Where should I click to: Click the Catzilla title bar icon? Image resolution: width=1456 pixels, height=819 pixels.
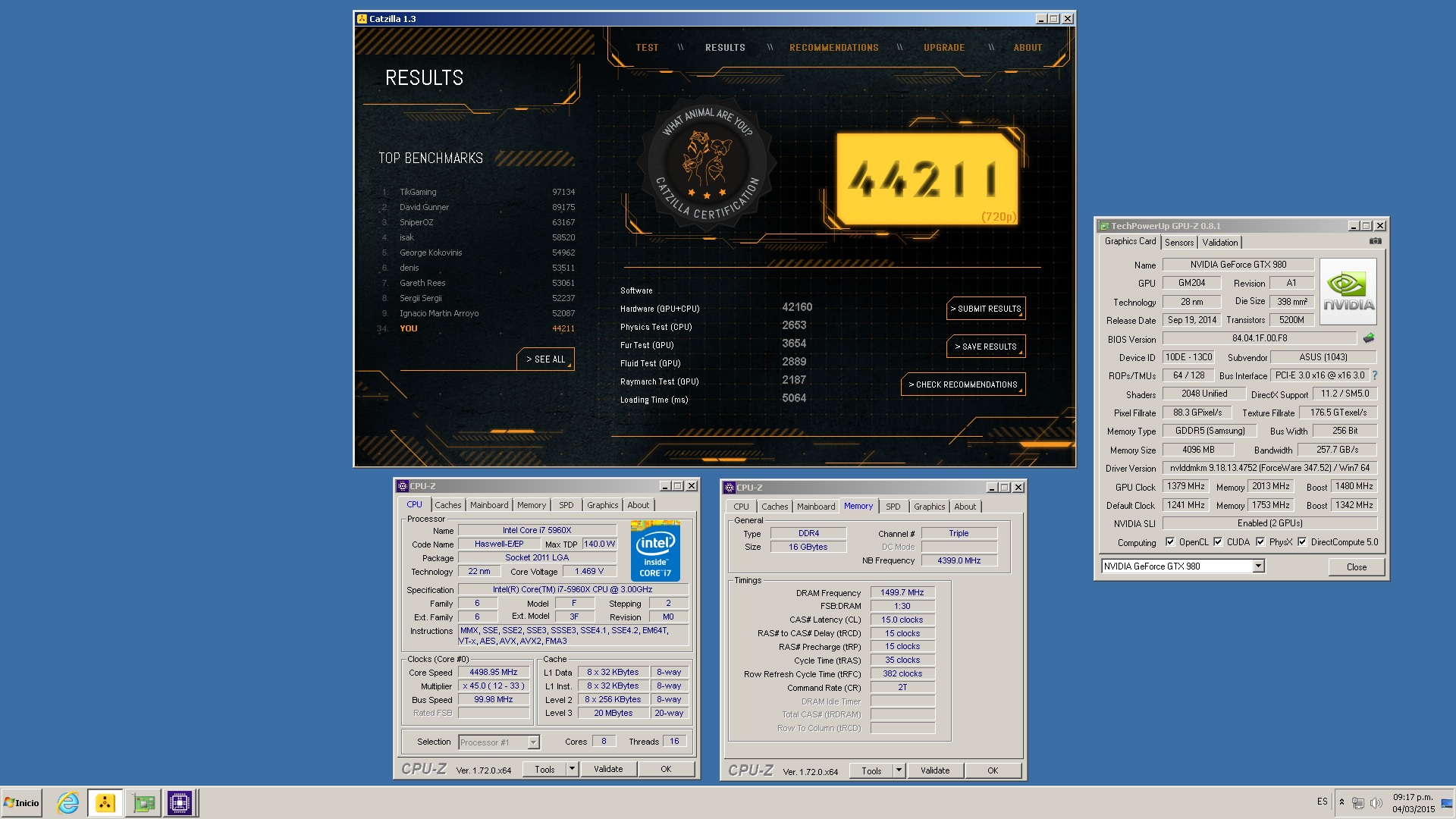click(362, 19)
